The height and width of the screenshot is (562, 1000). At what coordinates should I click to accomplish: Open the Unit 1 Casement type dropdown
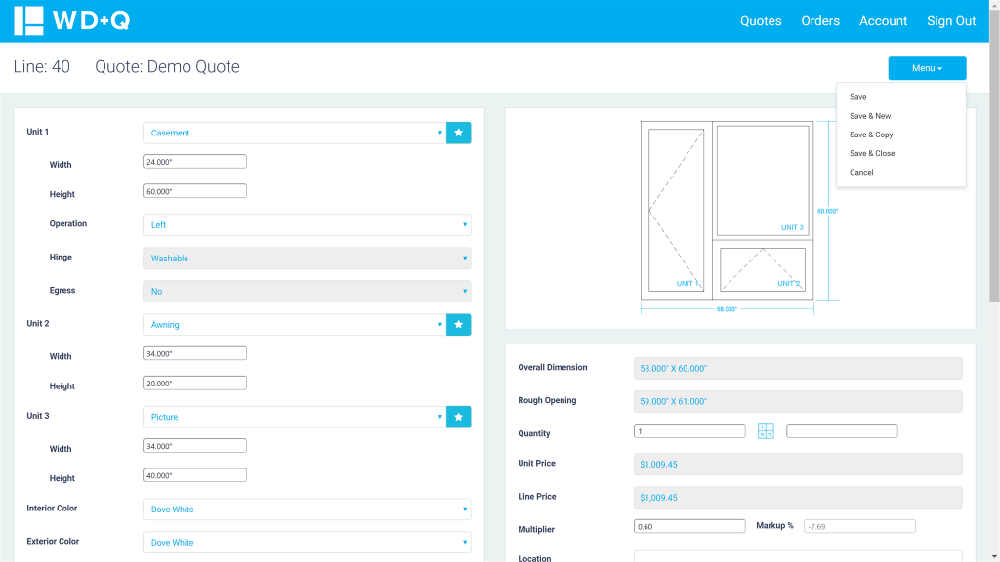pos(294,133)
